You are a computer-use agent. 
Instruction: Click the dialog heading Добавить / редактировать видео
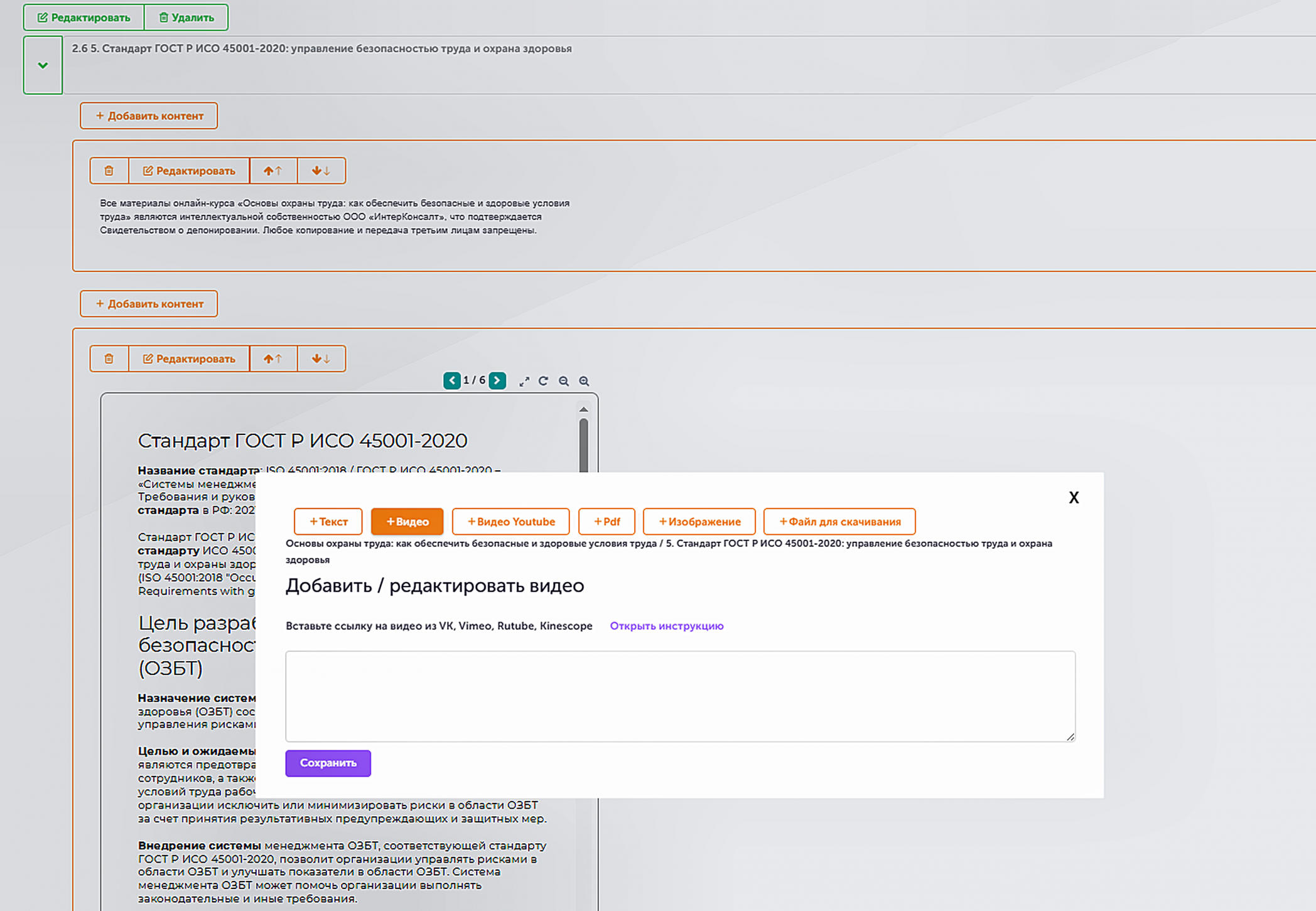(435, 586)
